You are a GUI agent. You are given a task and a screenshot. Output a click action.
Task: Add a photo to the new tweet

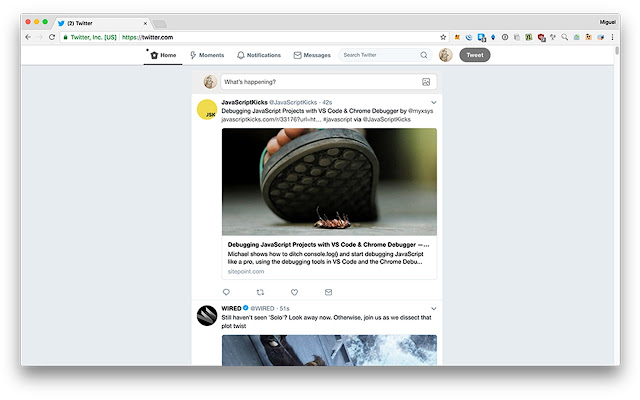(x=426, y=82)
